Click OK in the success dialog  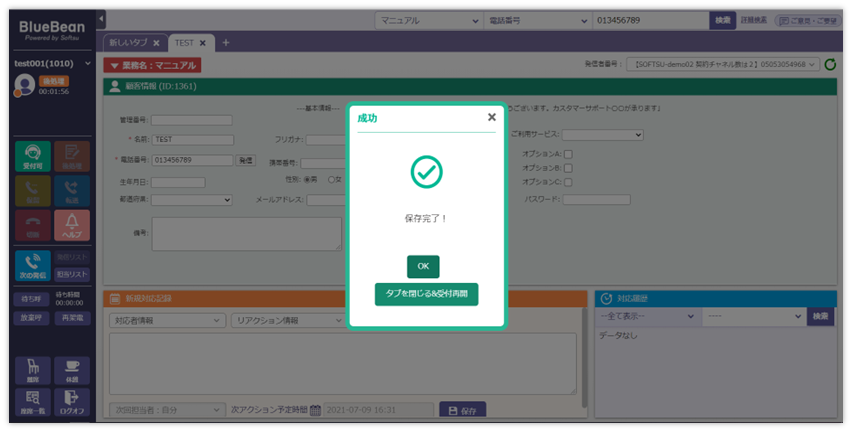(x=423, y=266)
